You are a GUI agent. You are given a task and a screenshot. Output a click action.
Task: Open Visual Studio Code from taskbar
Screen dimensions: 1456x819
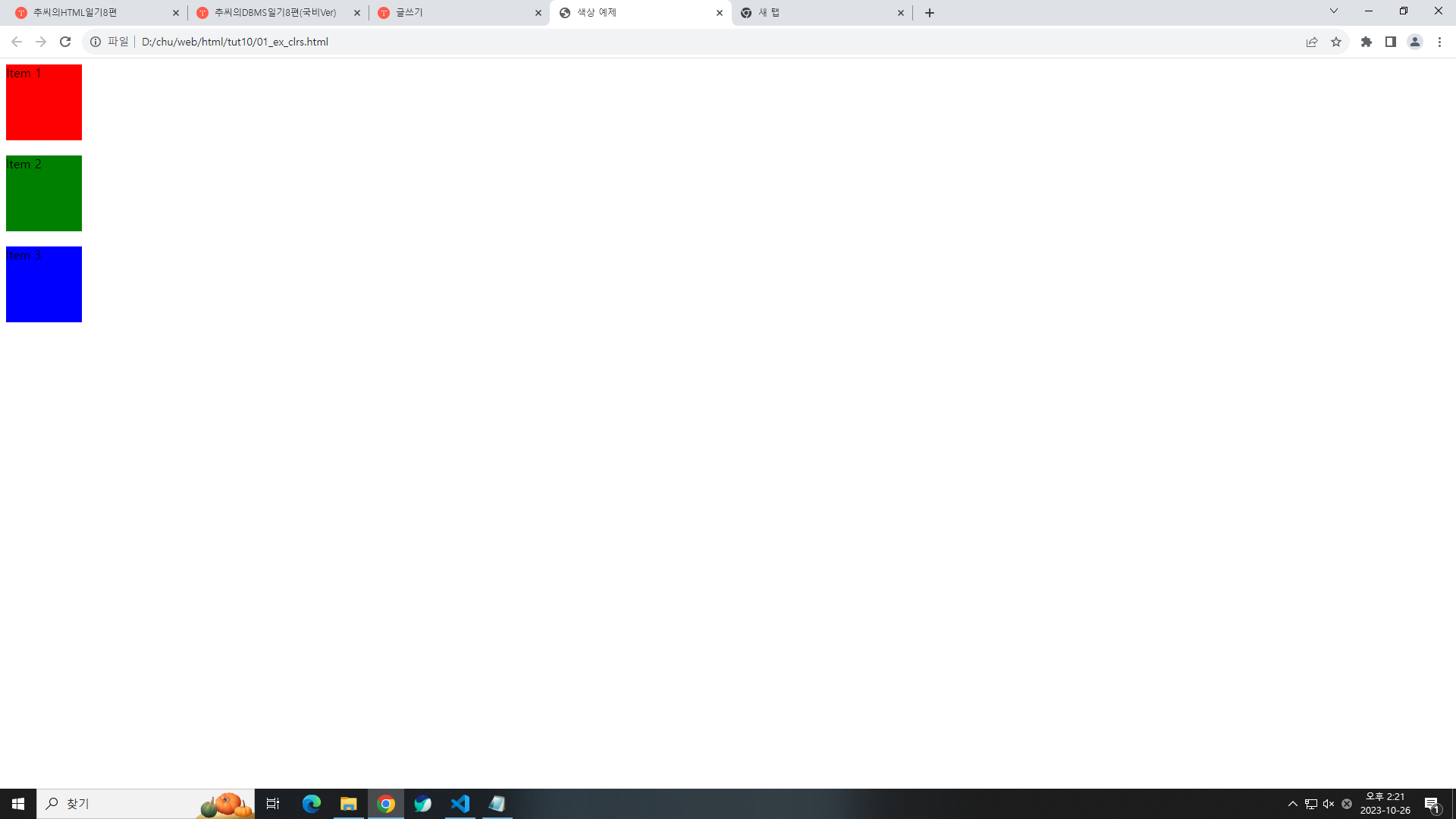[x=460, y=804]
